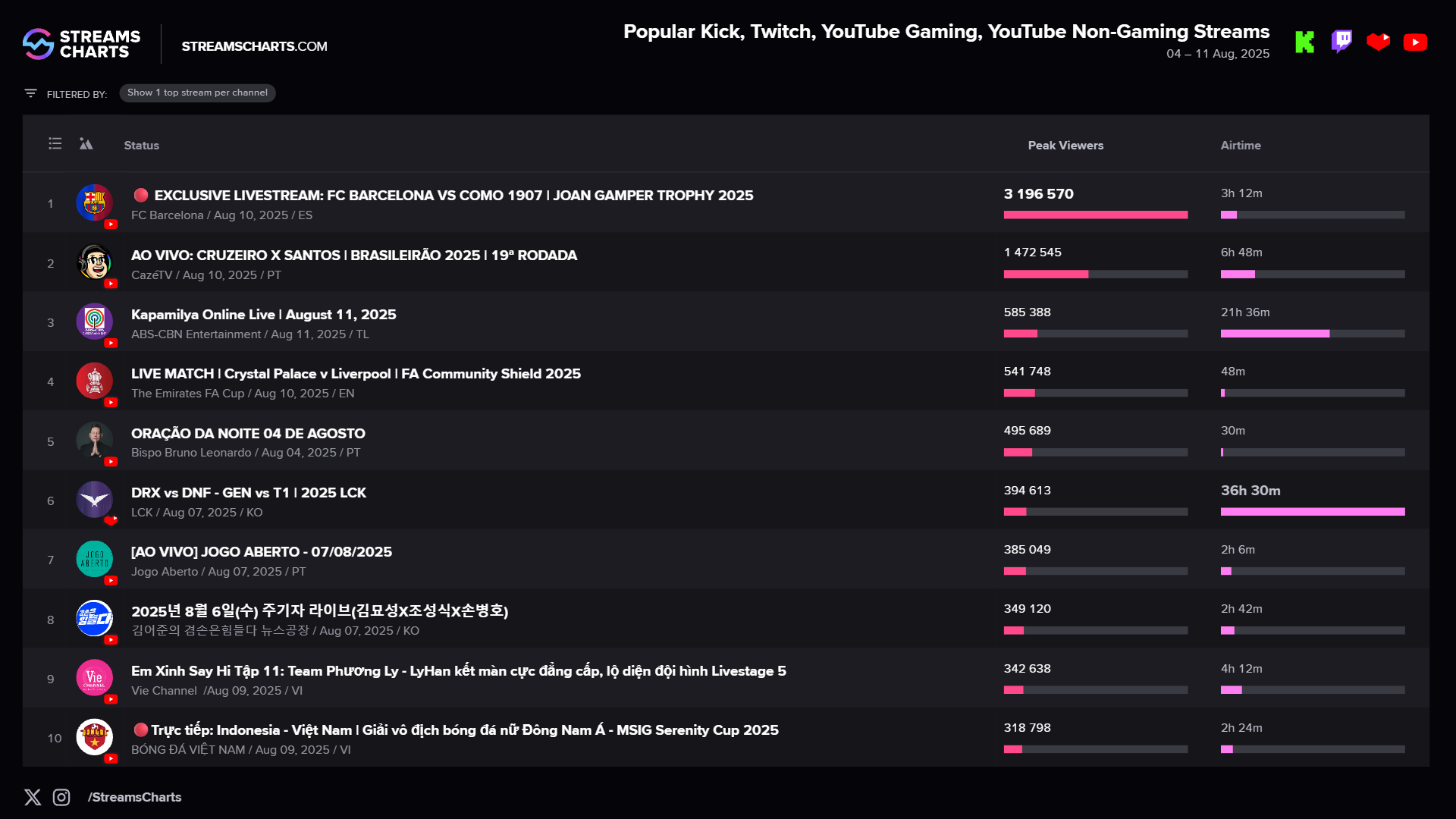The width and height of the screenshot is (1456, 819).
Task: Sort by the Airtime column
Action: pyautogui.click(x=1241, y=146)
